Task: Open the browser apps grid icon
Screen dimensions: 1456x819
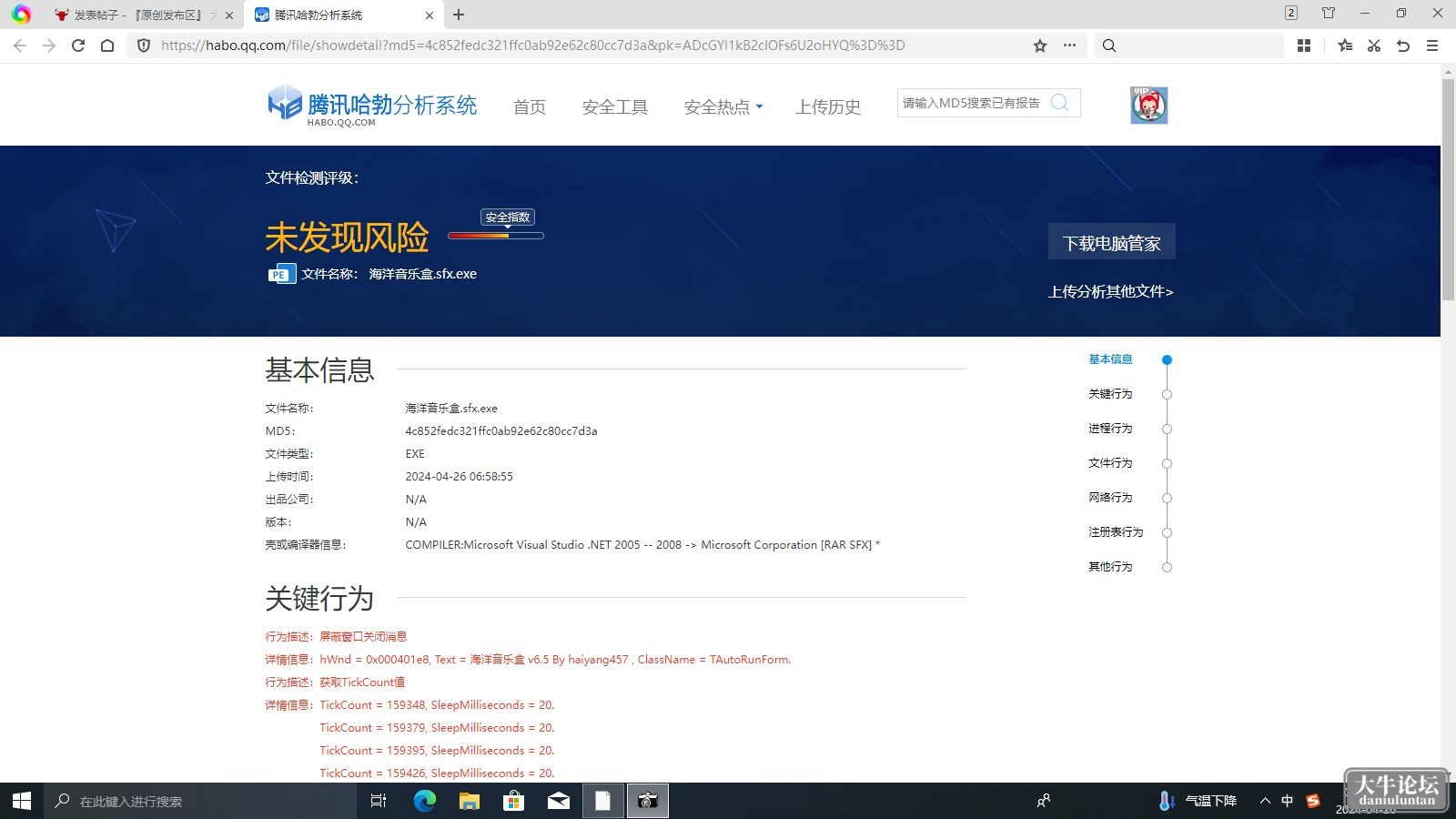Action: 1304,45
